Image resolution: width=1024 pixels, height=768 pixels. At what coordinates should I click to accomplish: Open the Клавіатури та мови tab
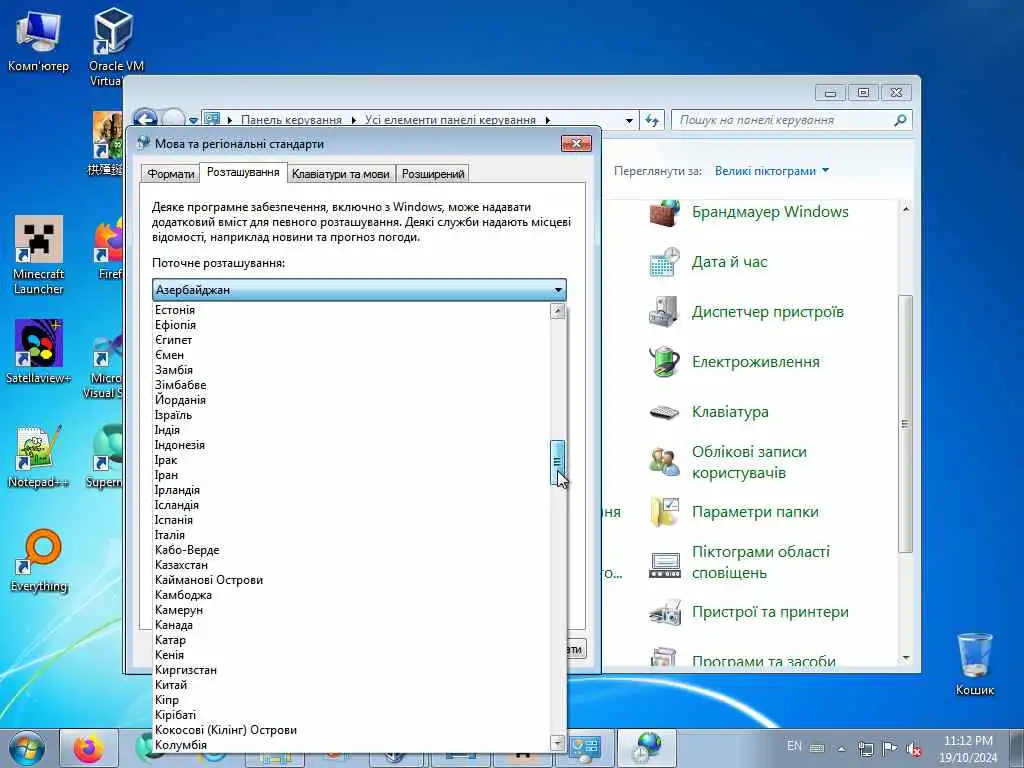click(340, 174)
